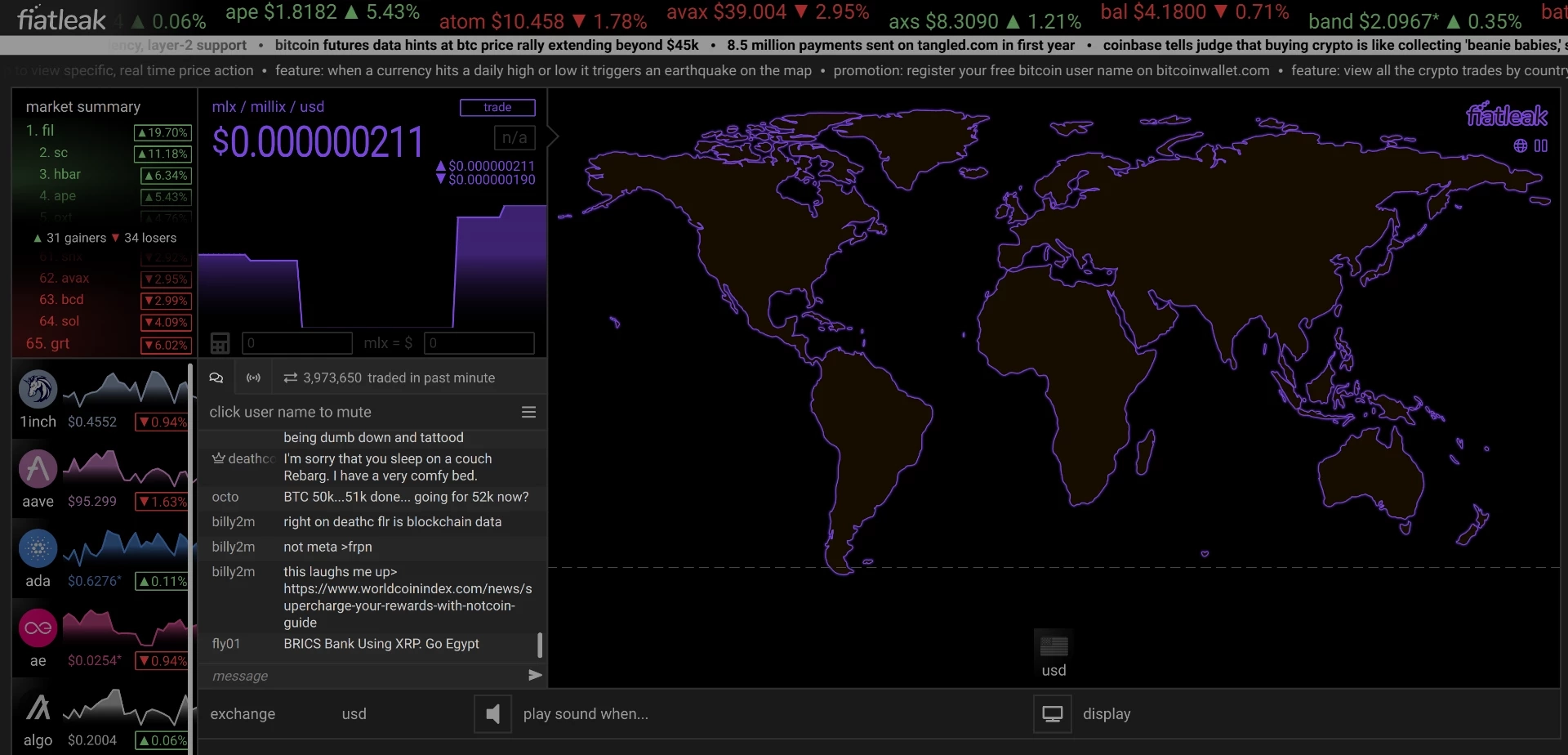Select the ada Cardano coin icon
The image size is (1568, 755).
38,548
